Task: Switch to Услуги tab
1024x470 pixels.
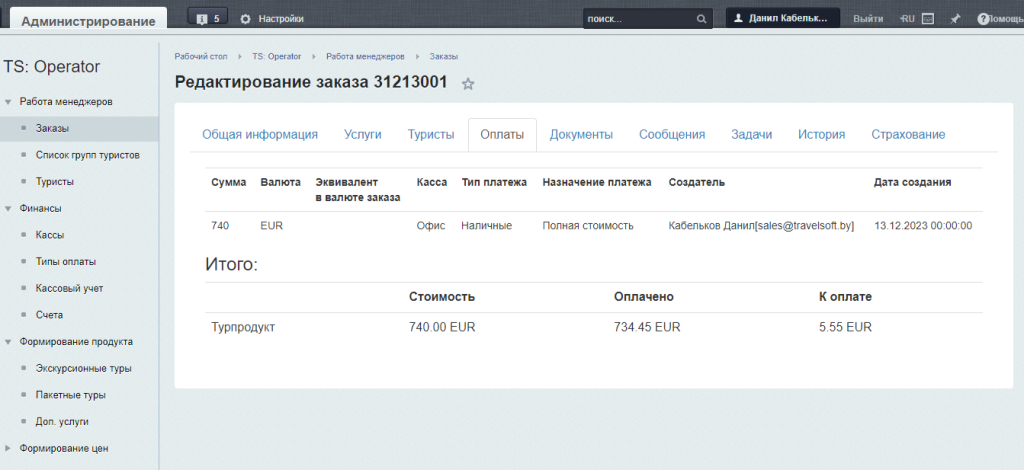Action: (362, 134)
